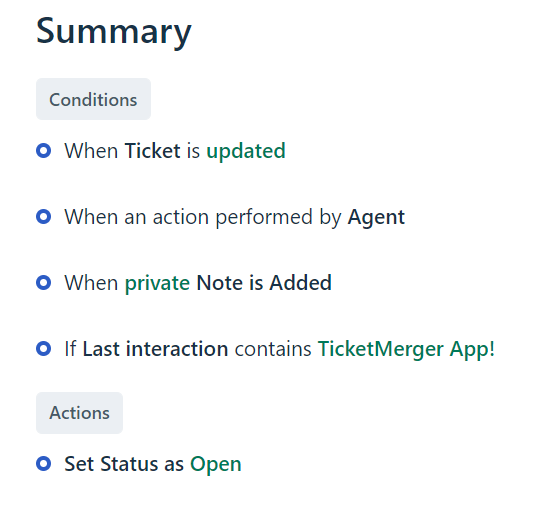This screenshot has height=517, width=542.
Task: Select the Actions label badge
Action: [x=80, y=413]
